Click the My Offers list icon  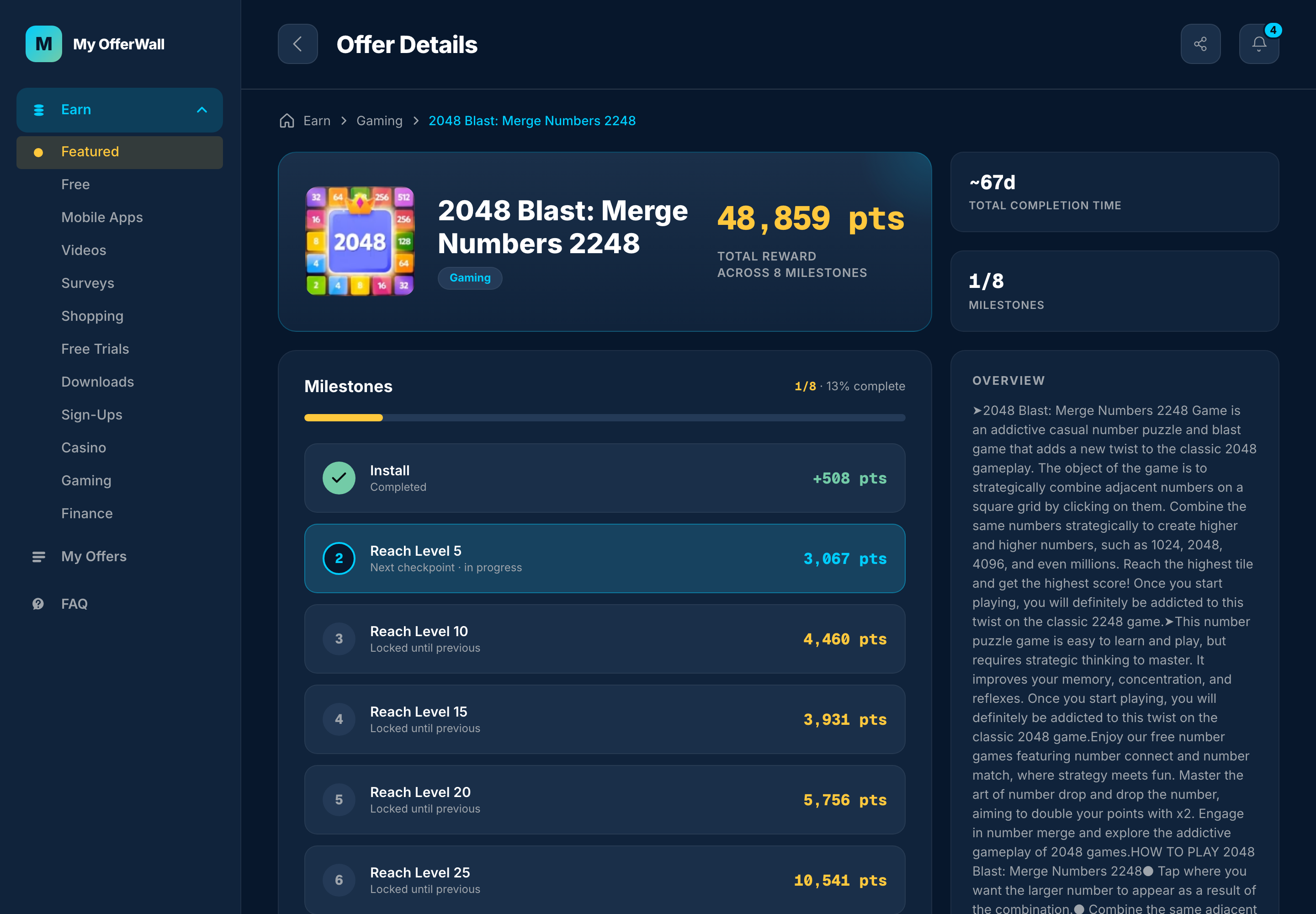(39, 557)
